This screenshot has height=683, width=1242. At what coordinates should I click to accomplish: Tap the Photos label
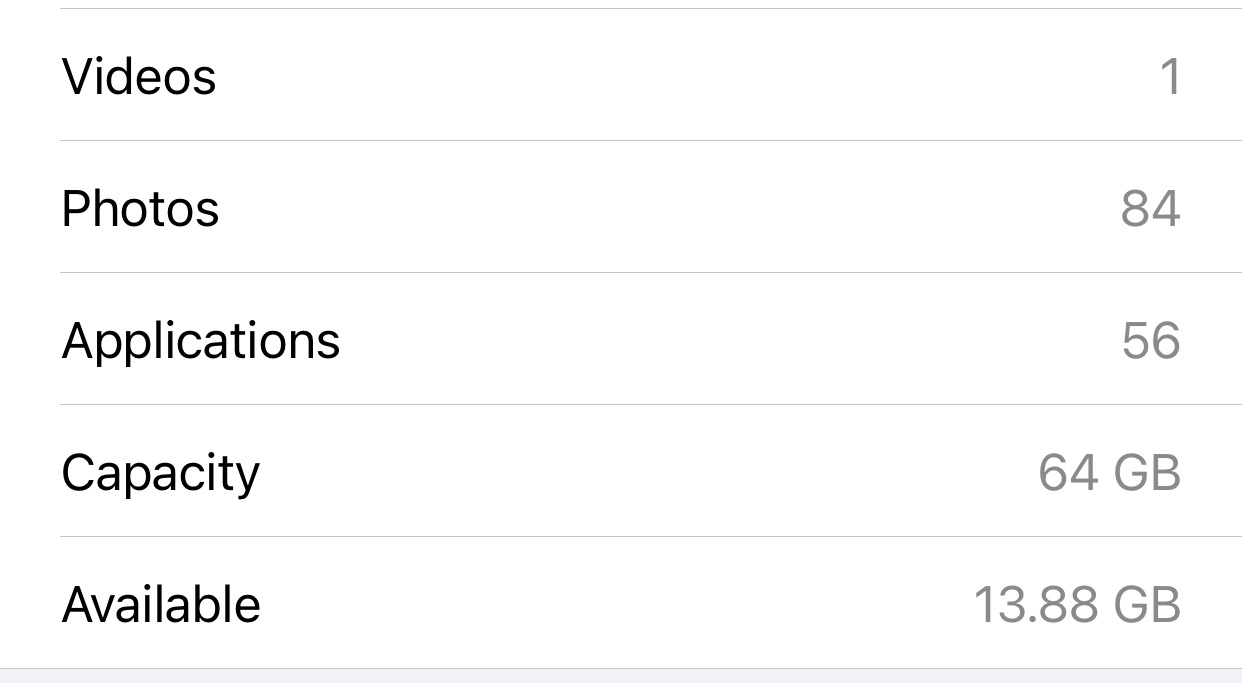click(140, 209)
